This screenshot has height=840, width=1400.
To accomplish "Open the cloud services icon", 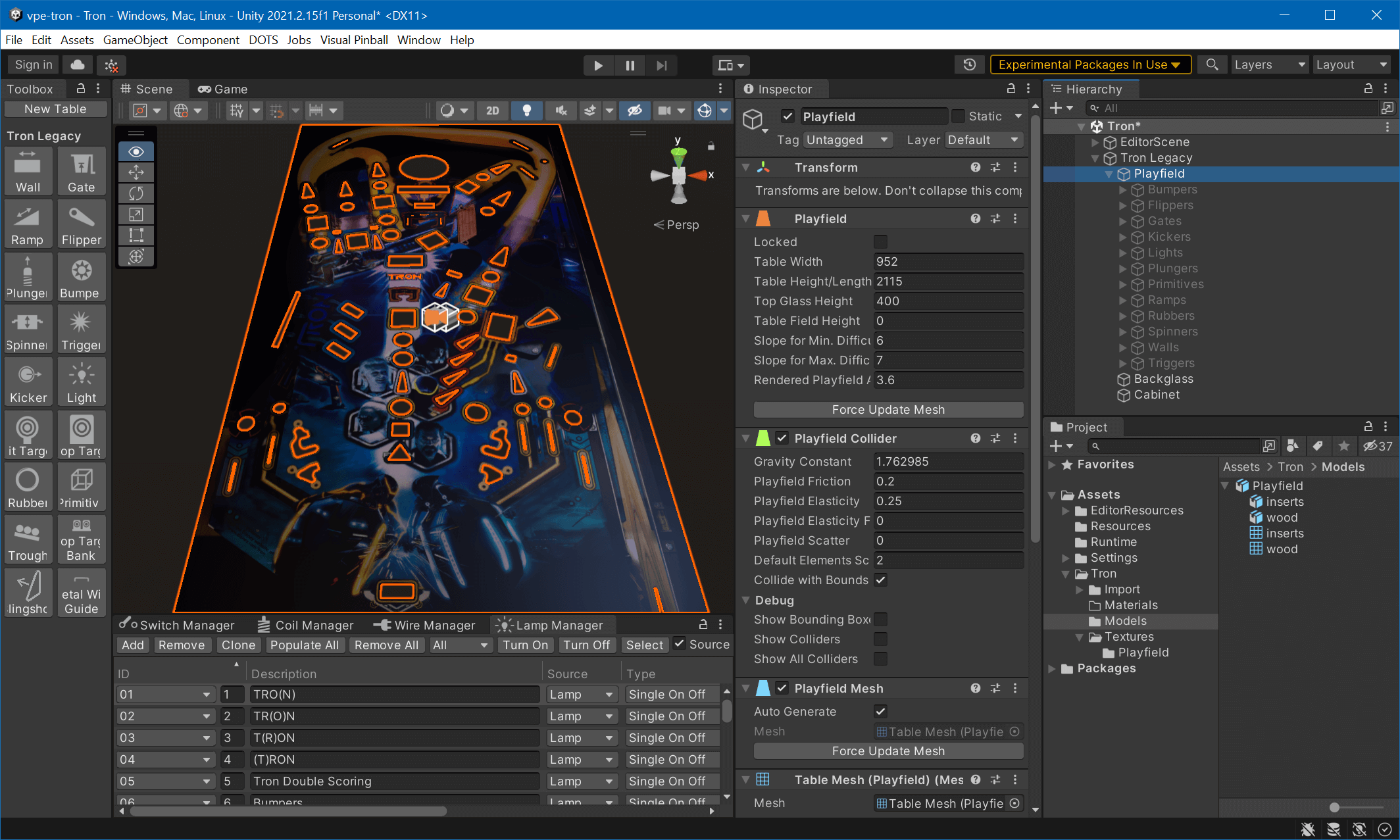I will pos(78,64).
